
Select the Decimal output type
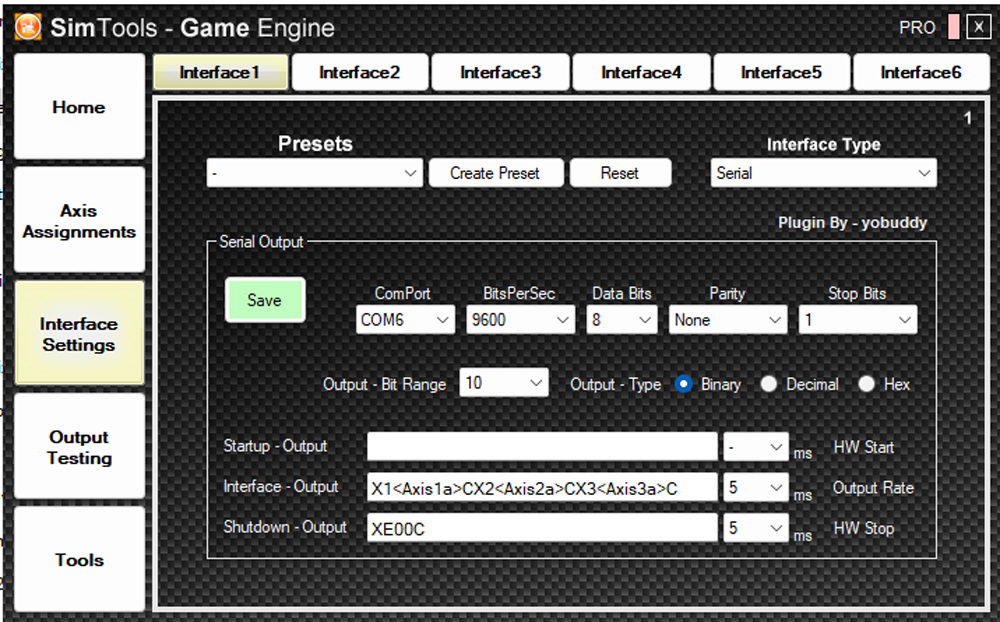point(768,384)
